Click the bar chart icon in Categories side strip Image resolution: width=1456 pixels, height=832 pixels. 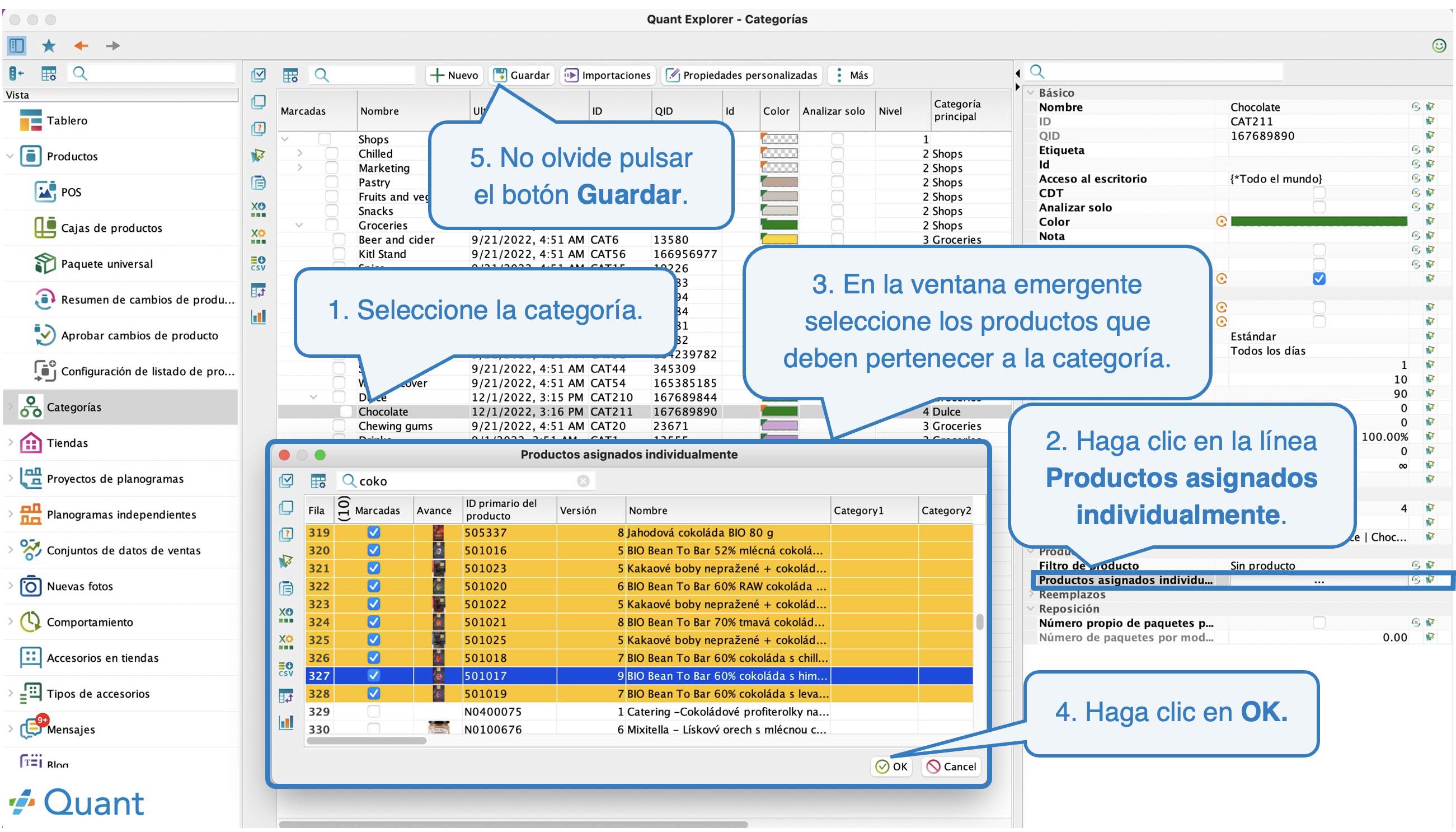tap(258, 316)
